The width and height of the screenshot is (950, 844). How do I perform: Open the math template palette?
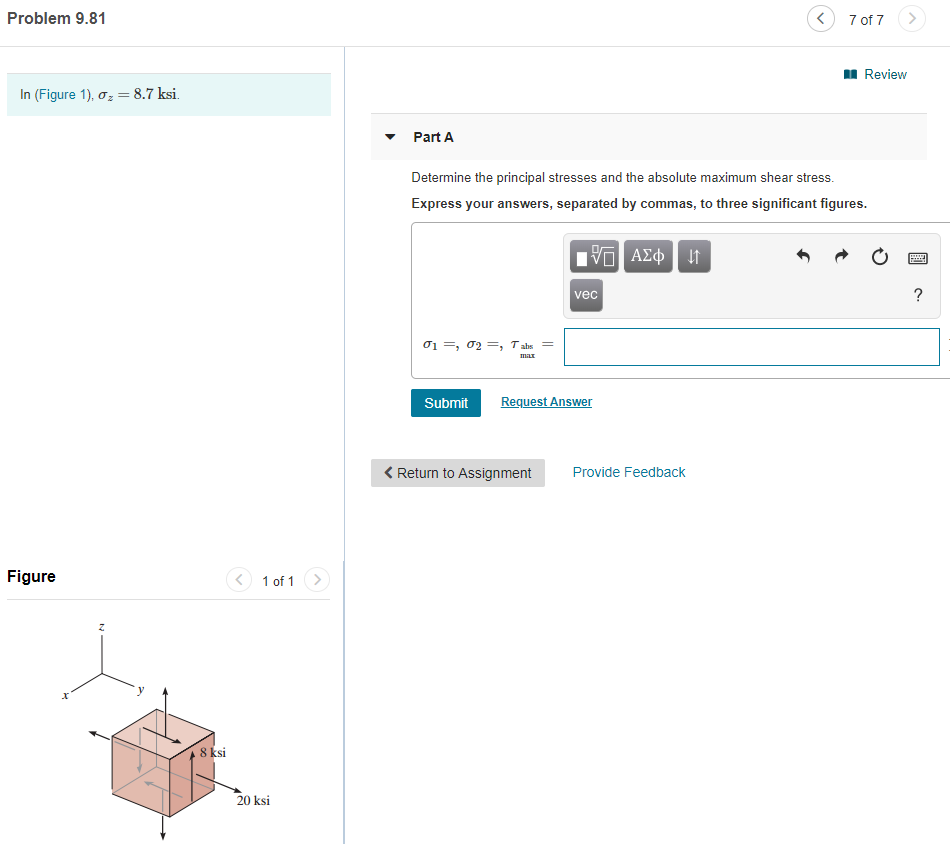[x=594, y=256]
